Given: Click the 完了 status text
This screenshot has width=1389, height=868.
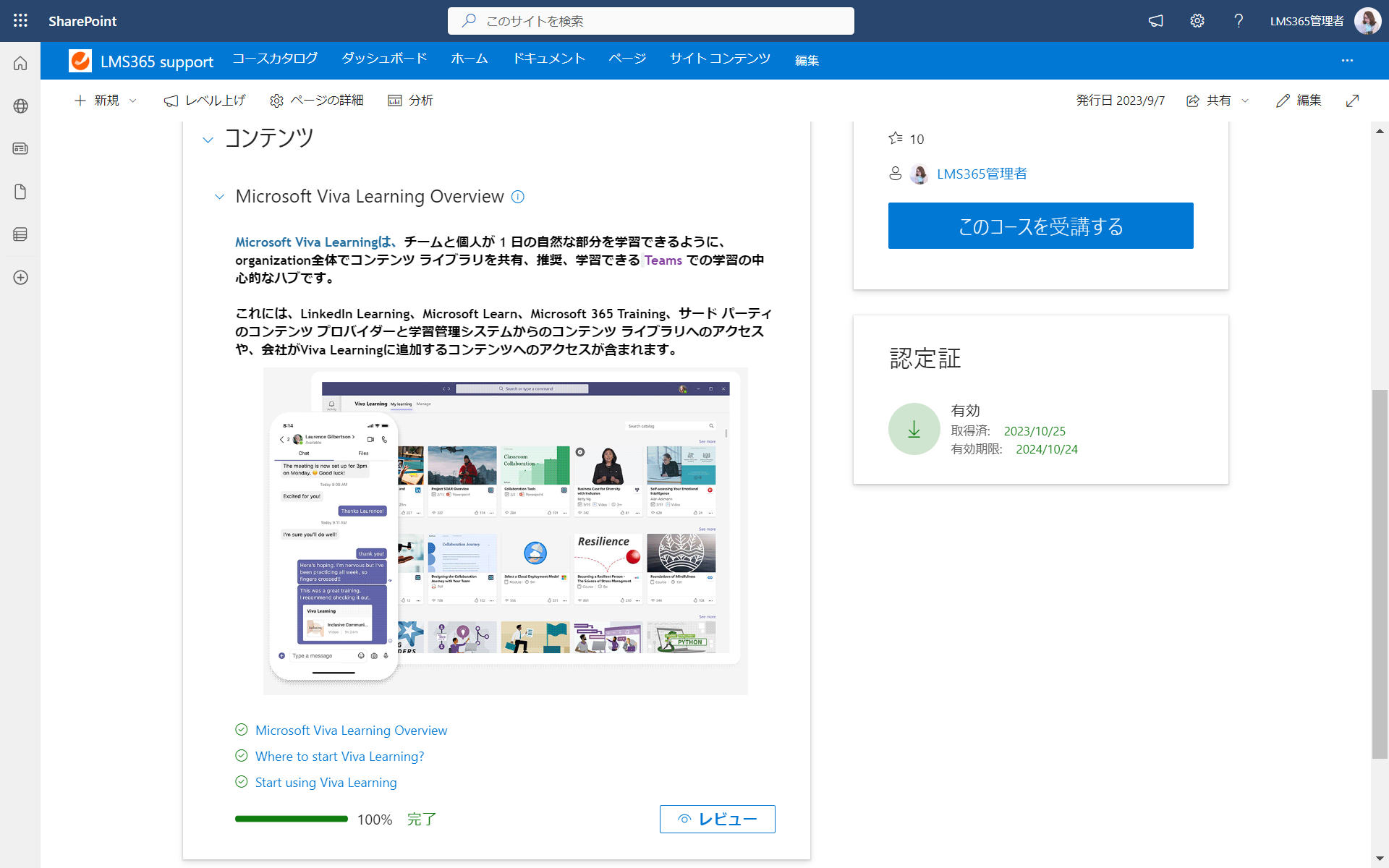Looking at the screenshot, I should (x=421, y=819).
